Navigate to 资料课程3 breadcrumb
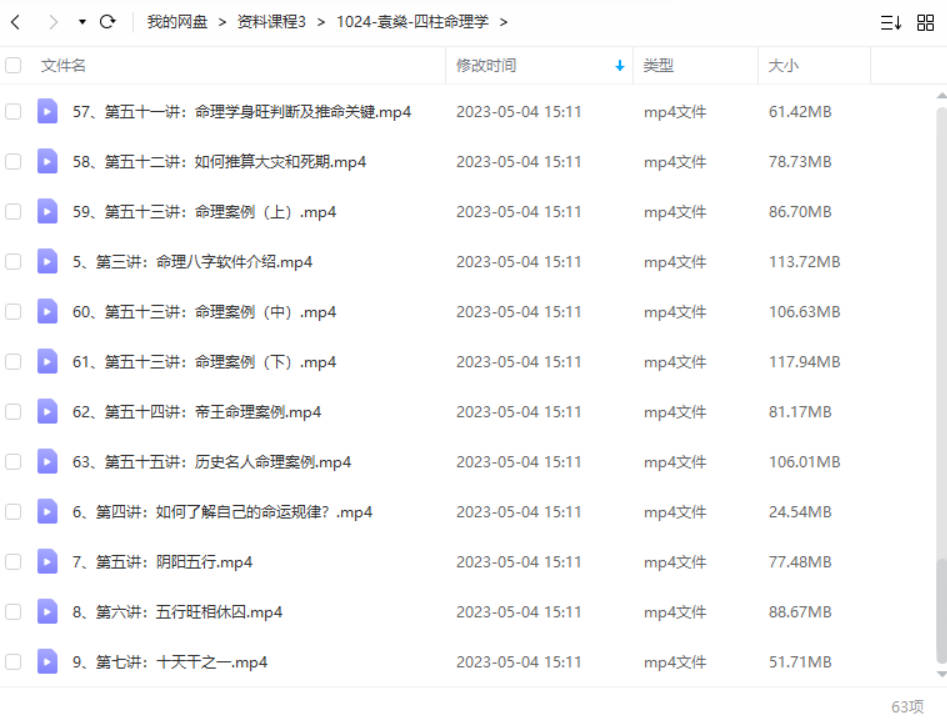The image size is (947, 726). point(271,22)
